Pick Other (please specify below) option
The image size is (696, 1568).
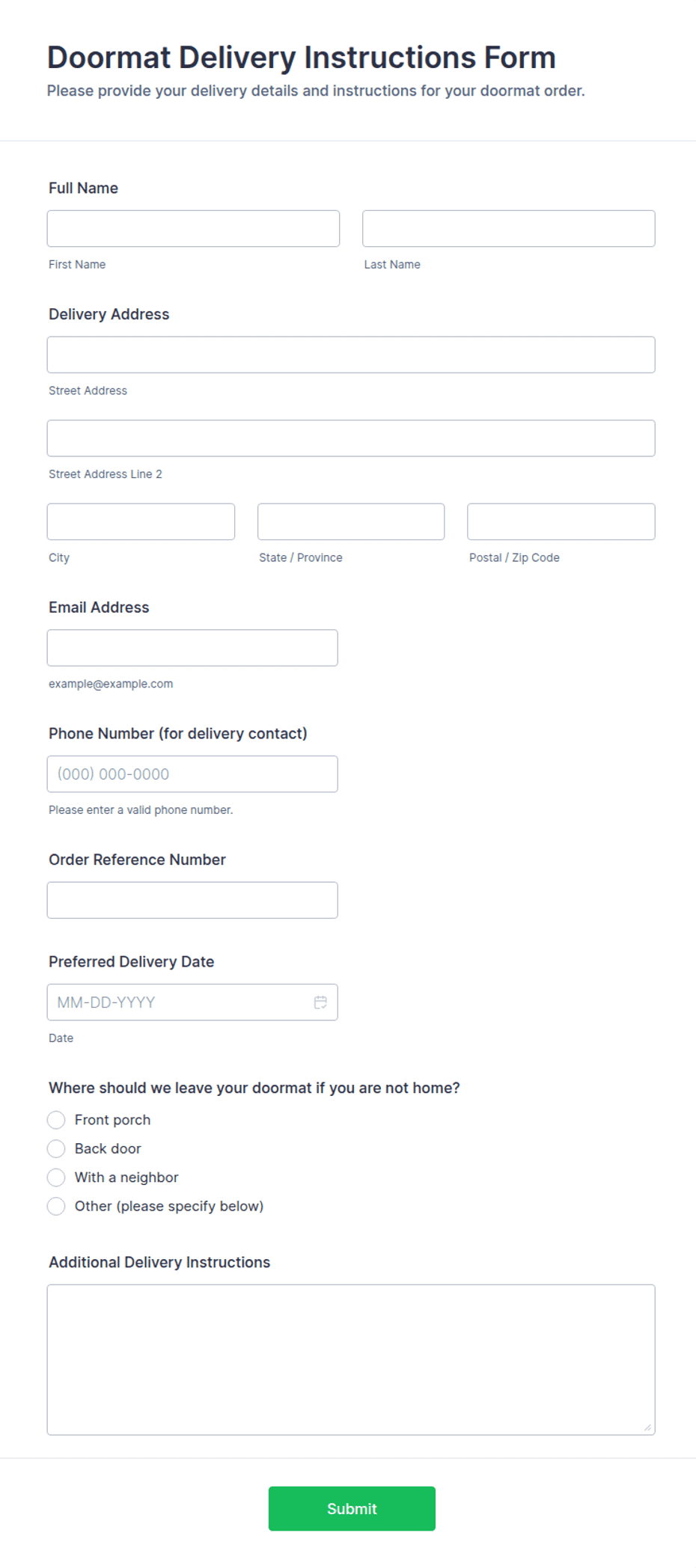(56, 1206)
